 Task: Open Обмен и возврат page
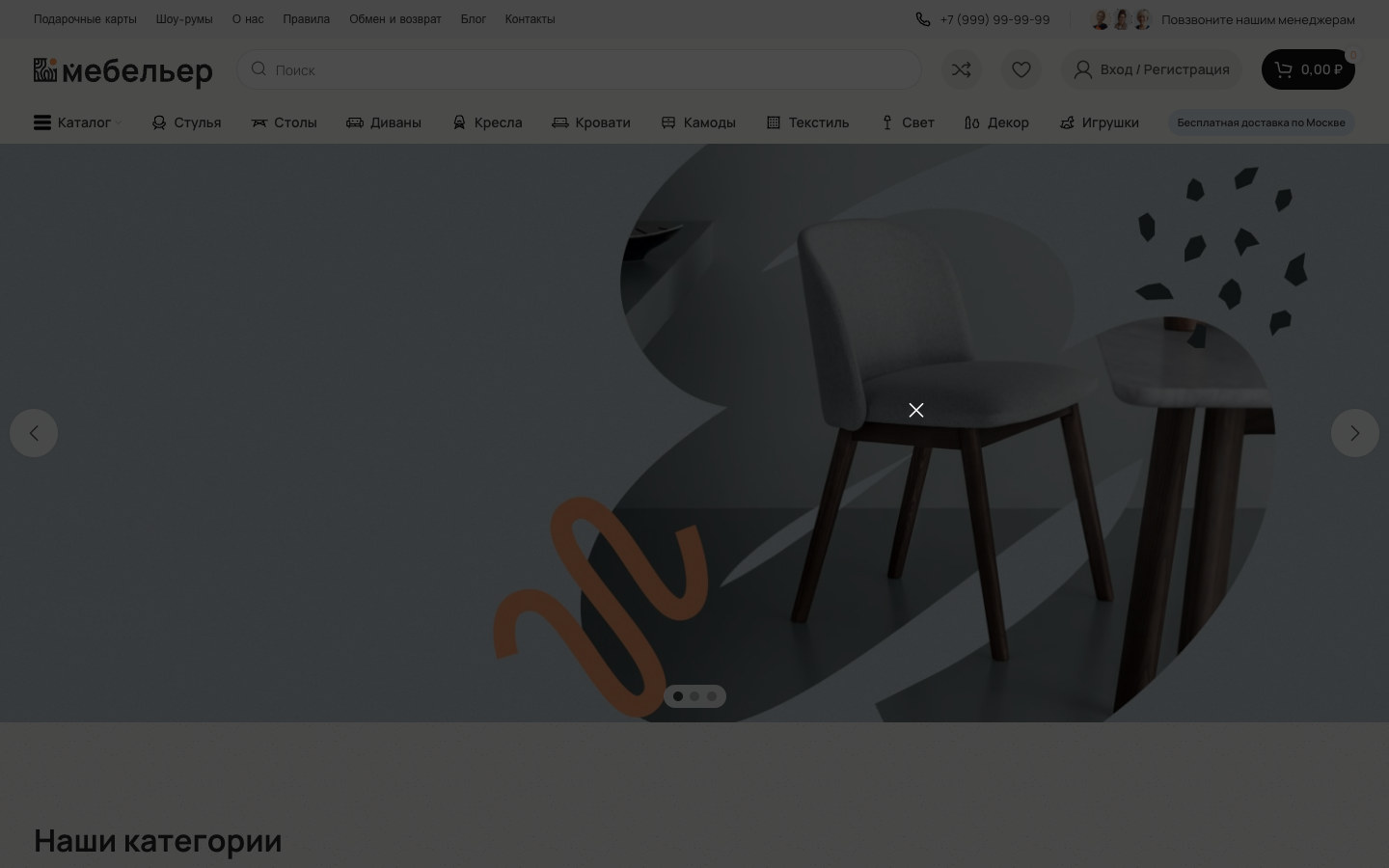coord(395,19)
